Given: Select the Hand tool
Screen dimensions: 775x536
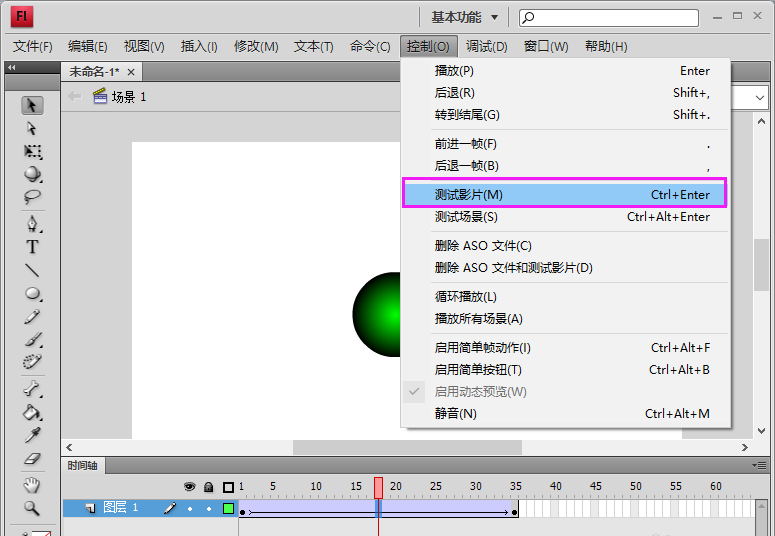Looking at the screenshot, I should [32, 485].
